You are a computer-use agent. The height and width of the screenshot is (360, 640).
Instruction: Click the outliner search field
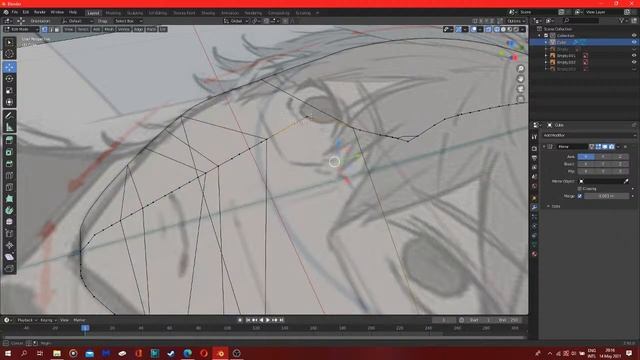pos(582,20)
